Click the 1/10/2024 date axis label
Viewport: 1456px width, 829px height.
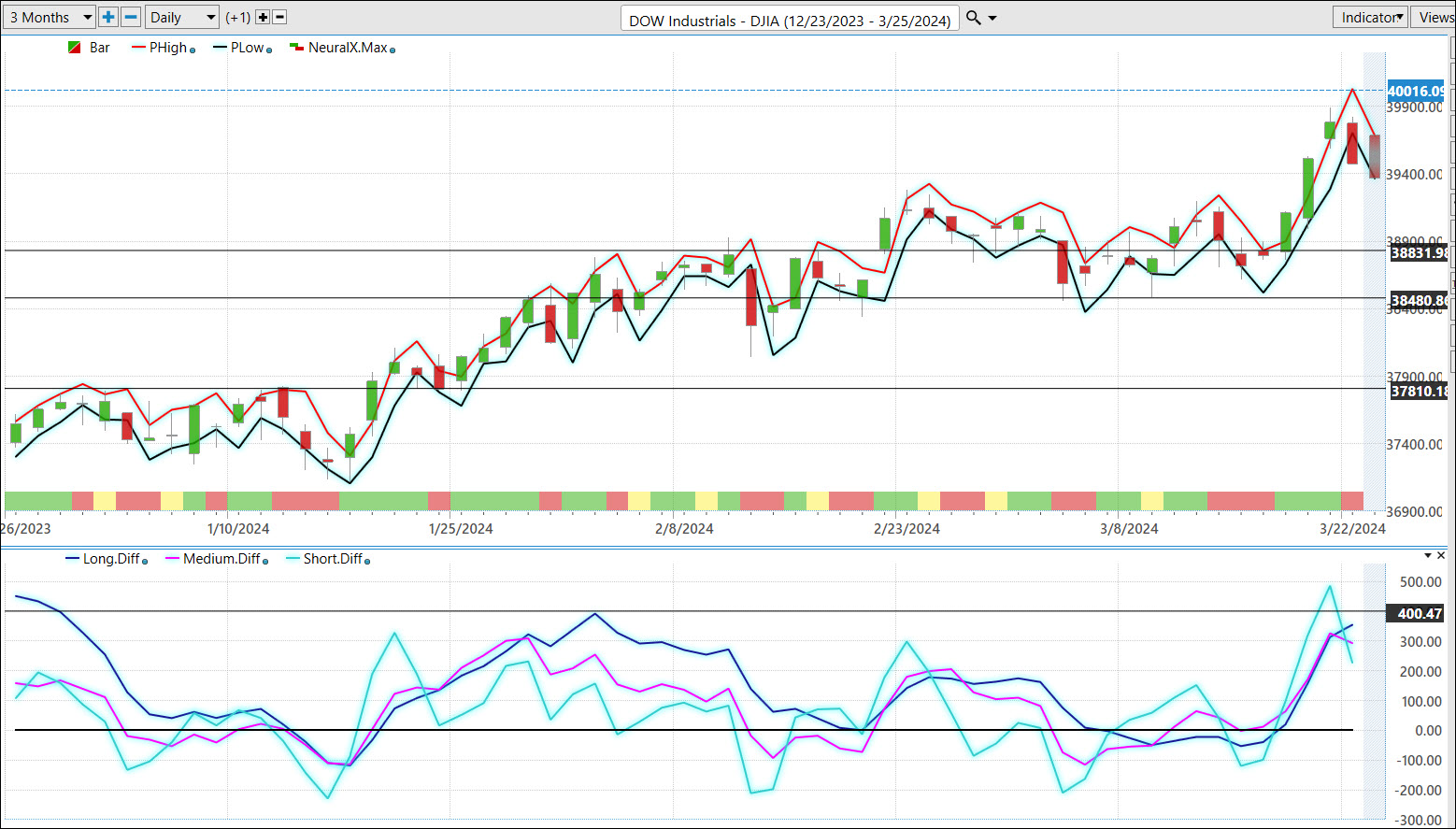pos(238,528)
